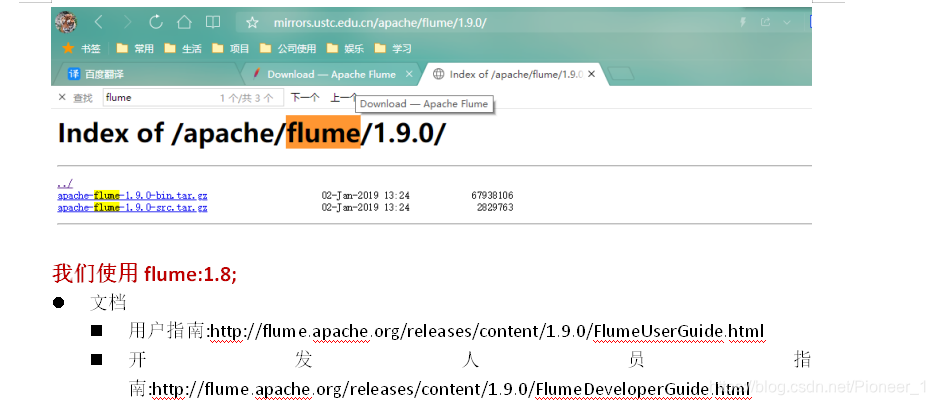Open the 学习 bookmark folder
The image size is (935, 405).
[393, 48]
